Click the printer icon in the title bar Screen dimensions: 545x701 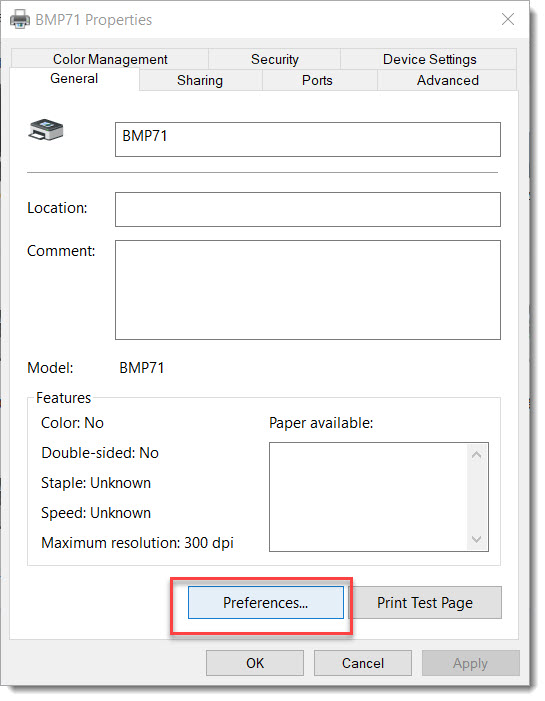(20, 20)
